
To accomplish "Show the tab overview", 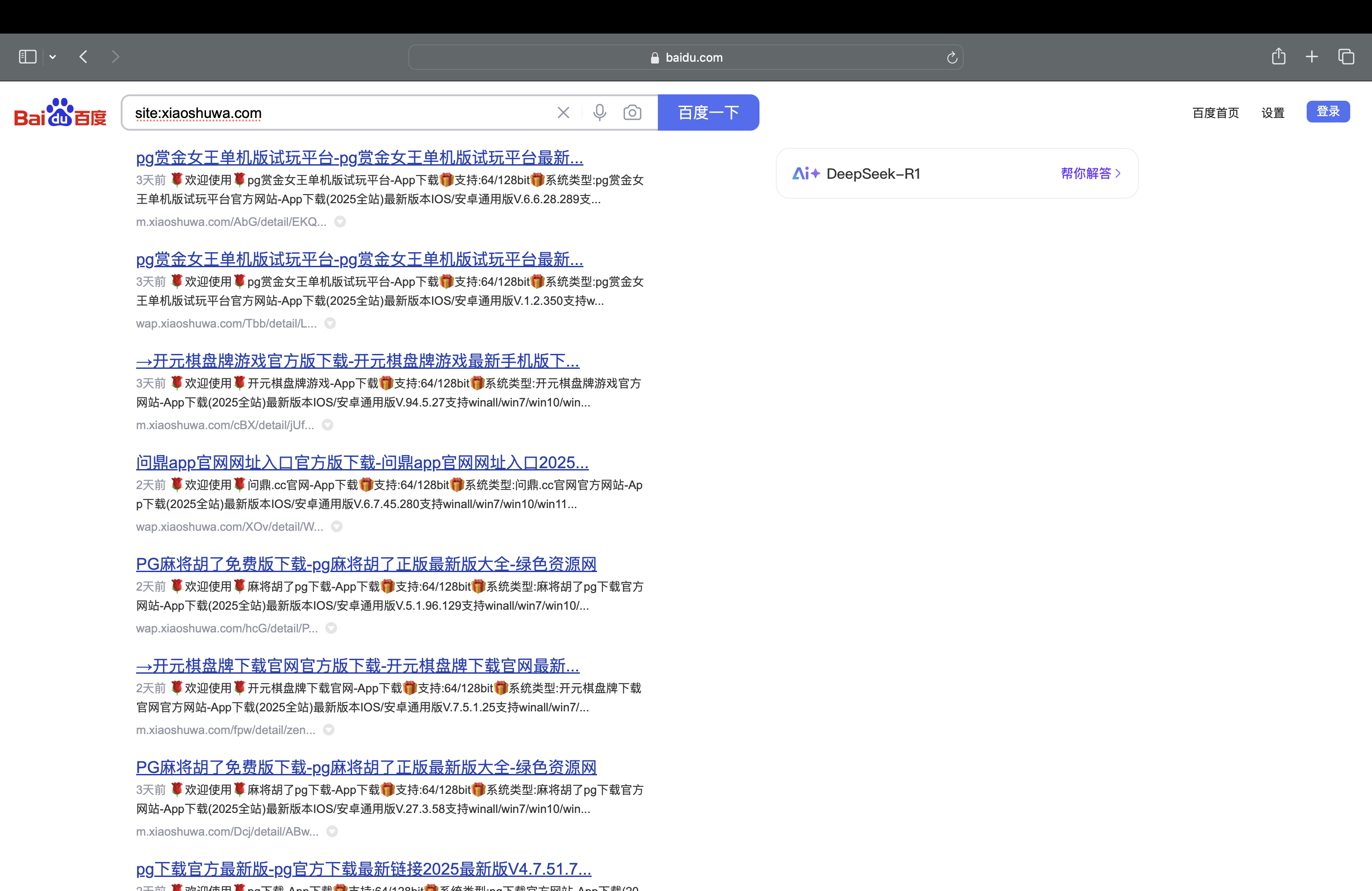I will click(x=1346, y=56).
